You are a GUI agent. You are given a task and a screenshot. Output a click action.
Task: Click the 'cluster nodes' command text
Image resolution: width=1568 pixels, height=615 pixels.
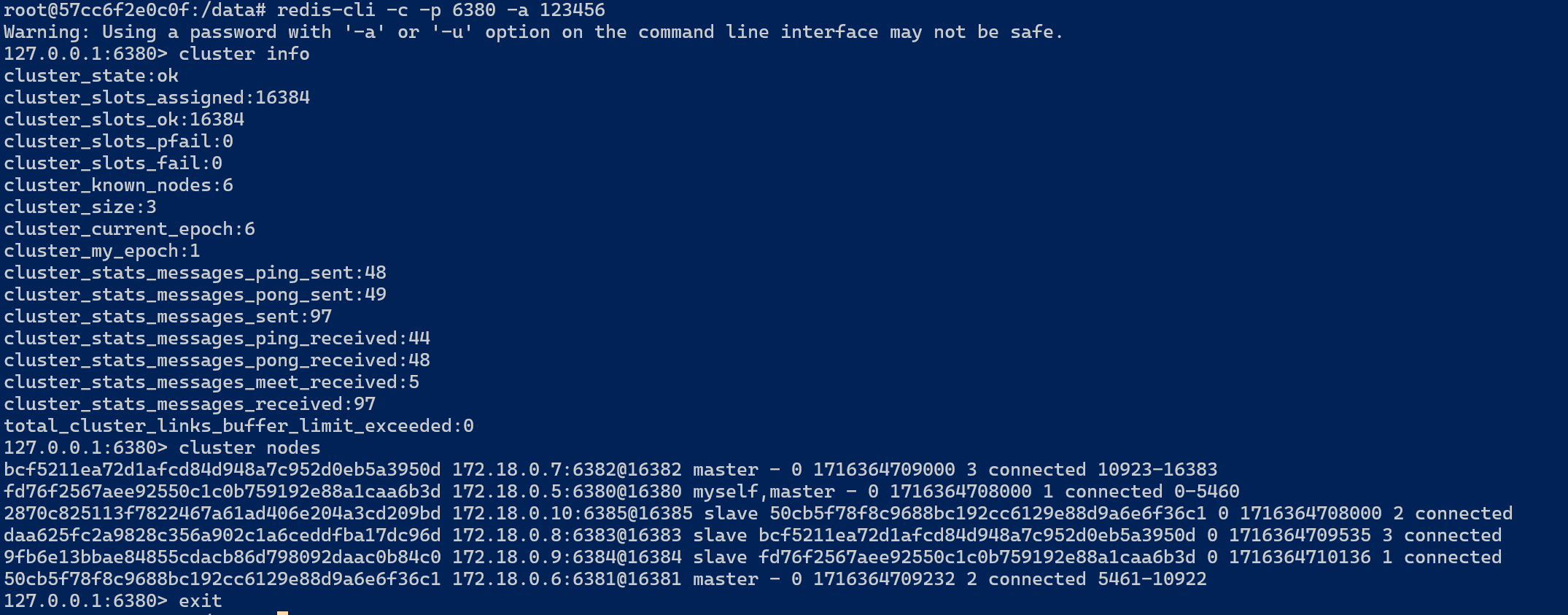coord(249,448)
